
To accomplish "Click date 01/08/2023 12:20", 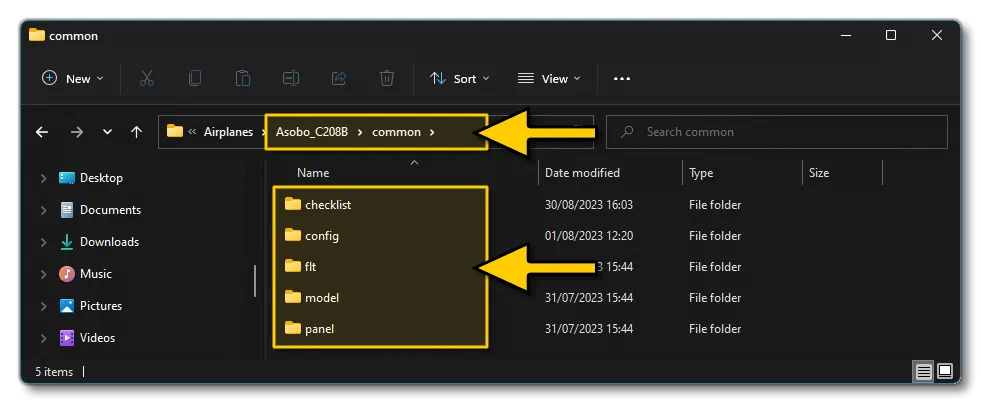I will click(x=589, y=236).
